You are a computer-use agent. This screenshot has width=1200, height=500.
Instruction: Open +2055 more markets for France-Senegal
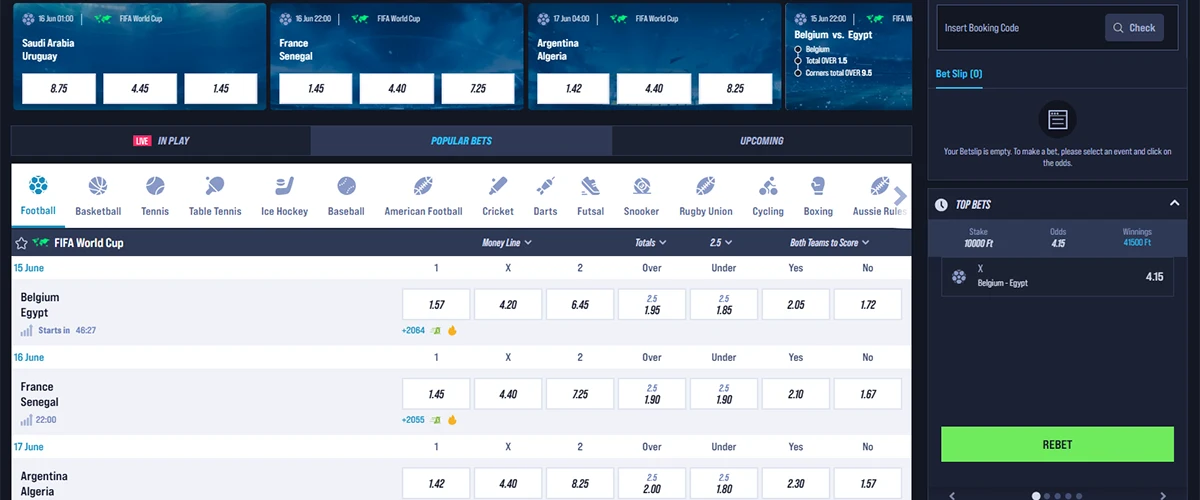(413, 420)
